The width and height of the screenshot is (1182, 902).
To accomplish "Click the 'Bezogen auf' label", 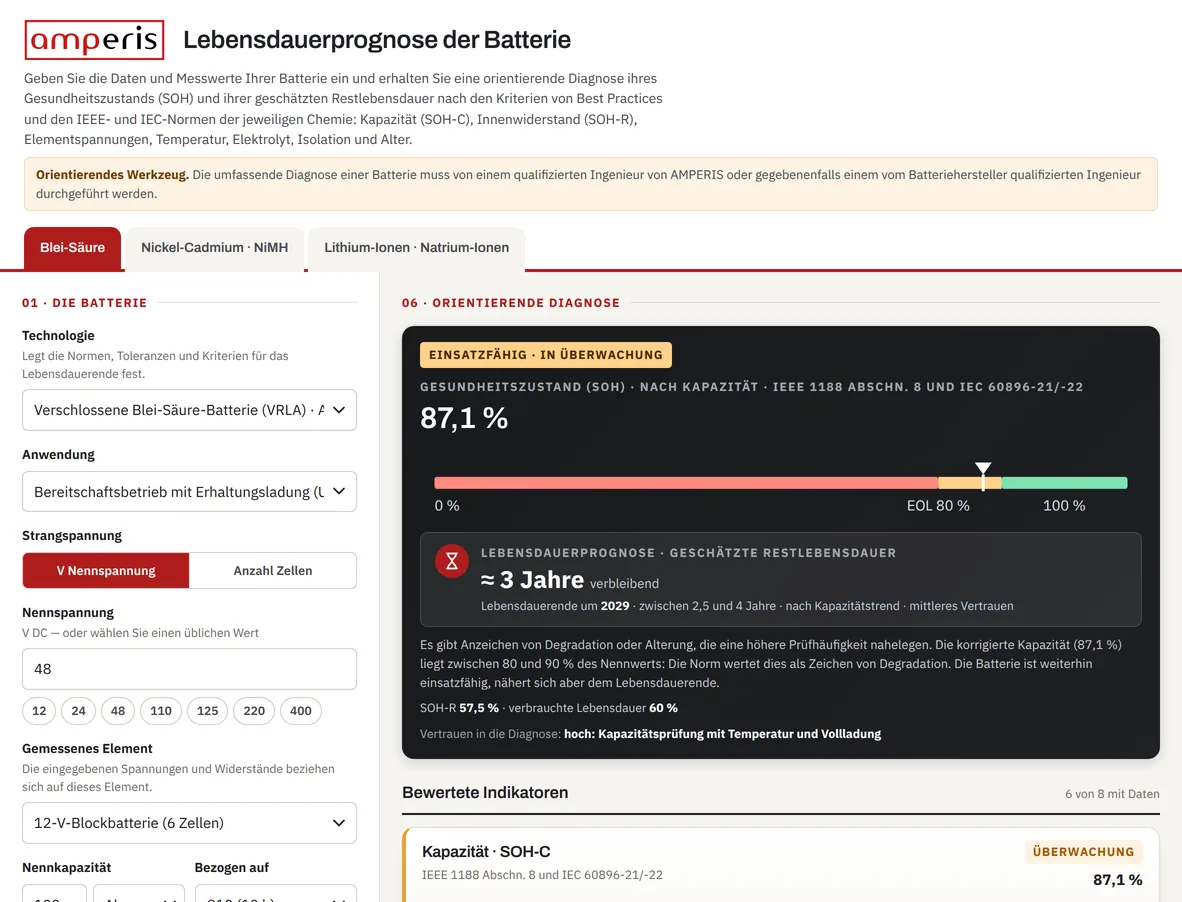I will pos(231,867).
